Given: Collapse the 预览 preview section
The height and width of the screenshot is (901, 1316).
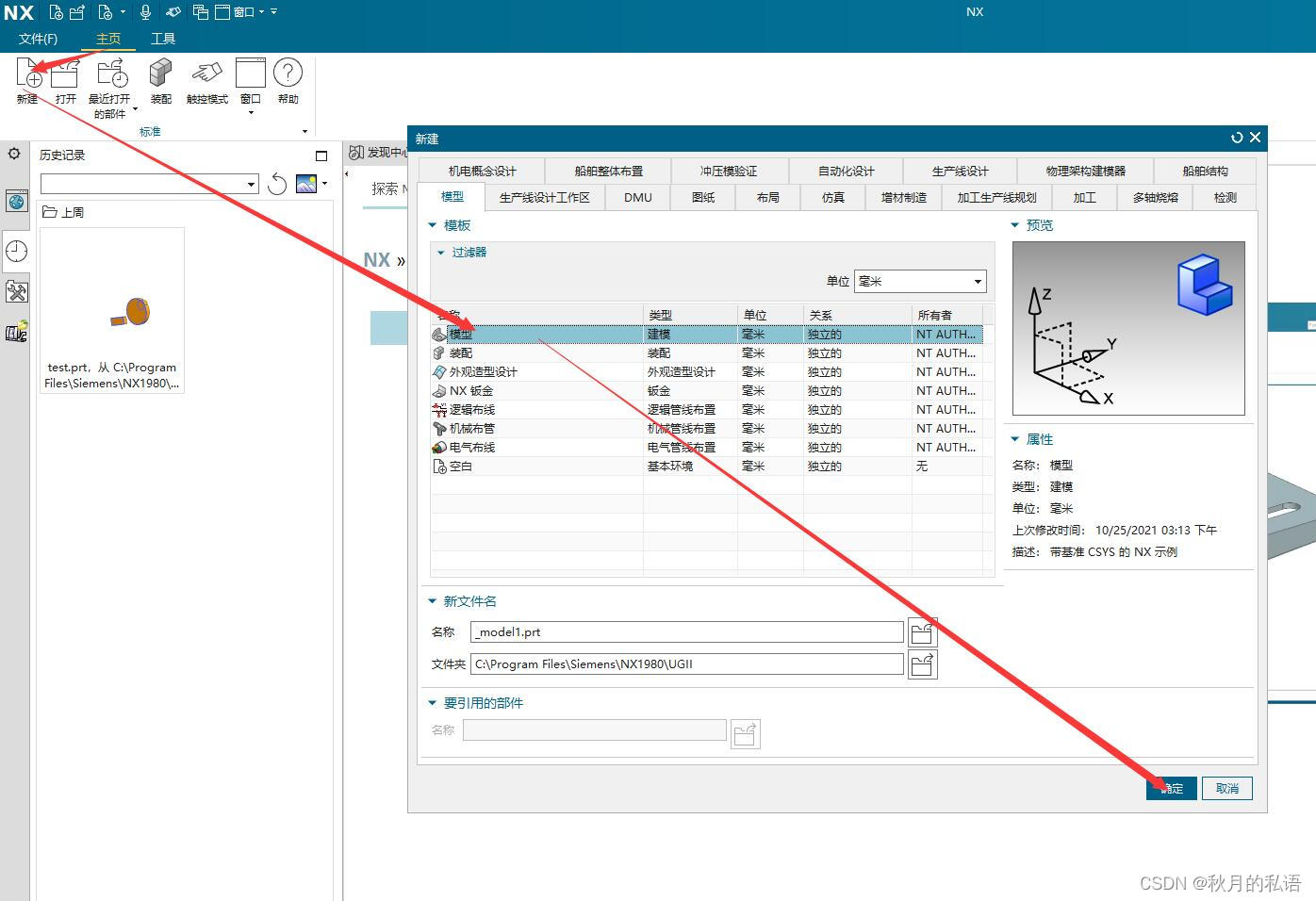Looking at the screenshot, I should click(x=1015, y=225).
